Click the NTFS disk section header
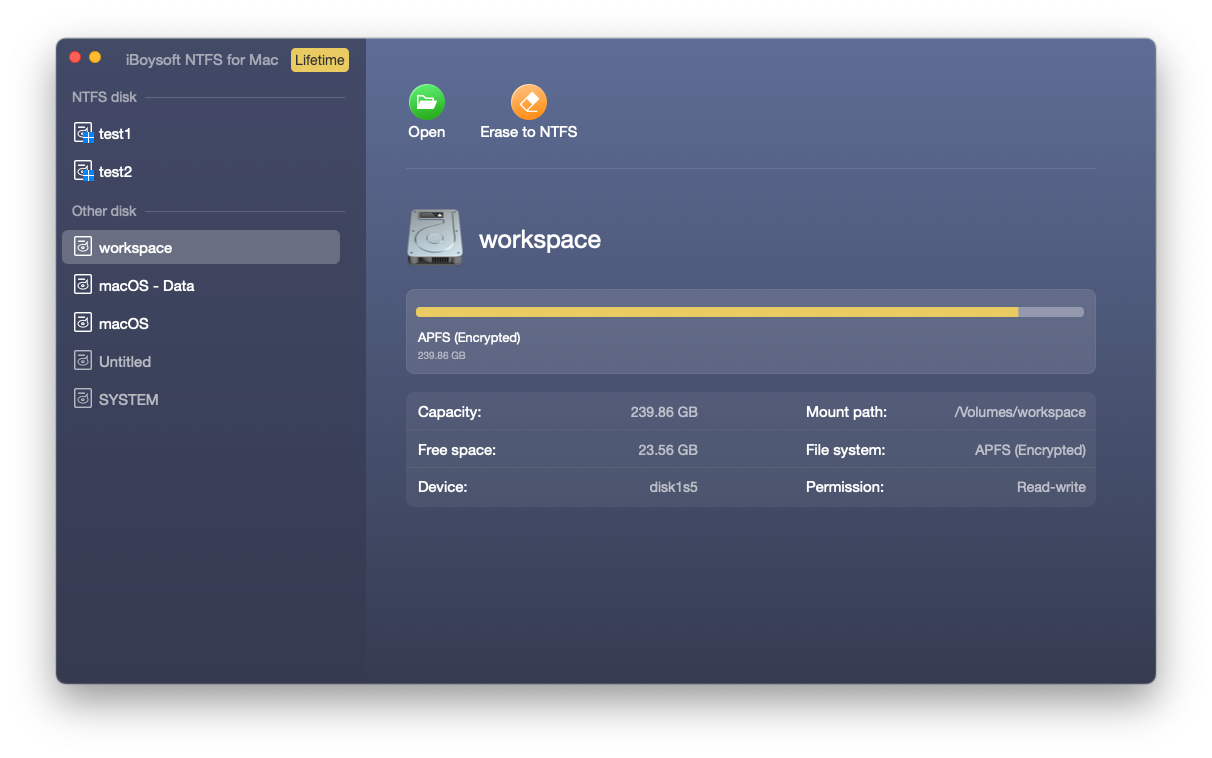The width and height of the screenshot is (1212, 758). tap(104, 97)
